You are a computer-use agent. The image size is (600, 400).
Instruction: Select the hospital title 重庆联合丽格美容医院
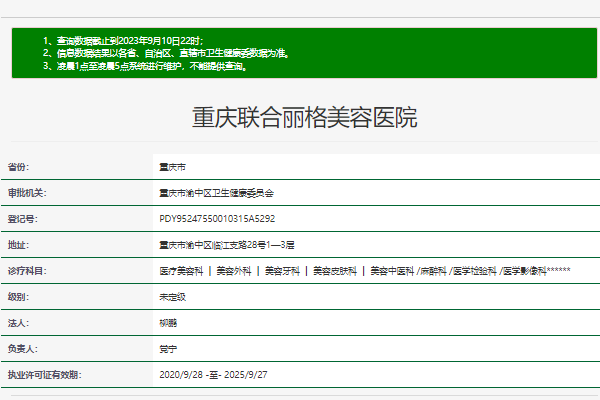(x=305, y=117)
